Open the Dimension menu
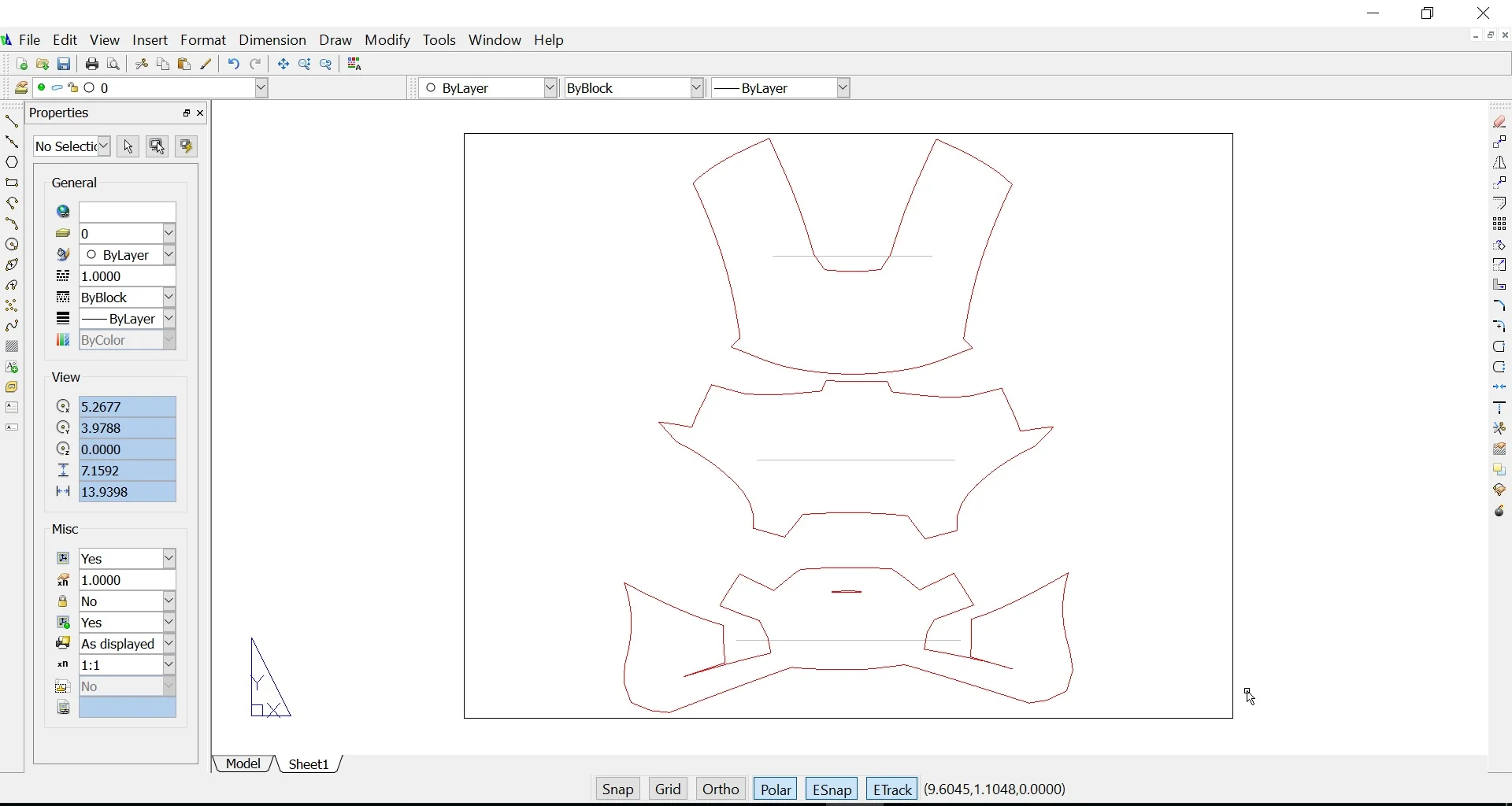The height and width of the screenshot is (806, 1512). pyautogui.click(x=272, y=41)
